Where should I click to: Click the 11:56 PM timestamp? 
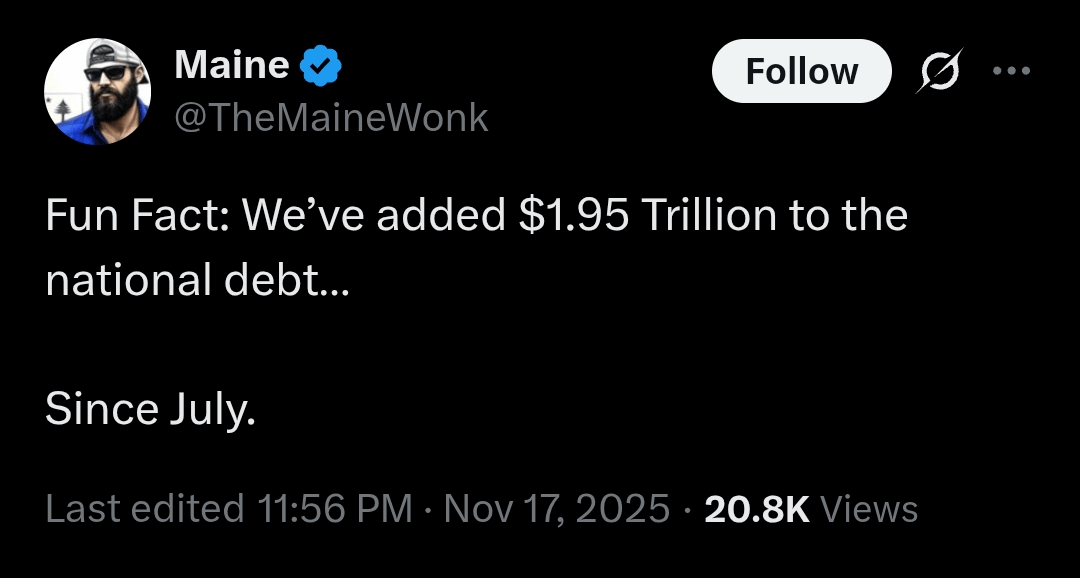click(335, 509)
